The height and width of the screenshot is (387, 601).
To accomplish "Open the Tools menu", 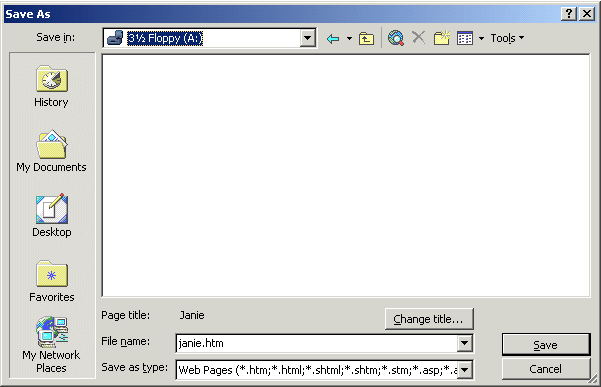I will [x=507, y=38].
